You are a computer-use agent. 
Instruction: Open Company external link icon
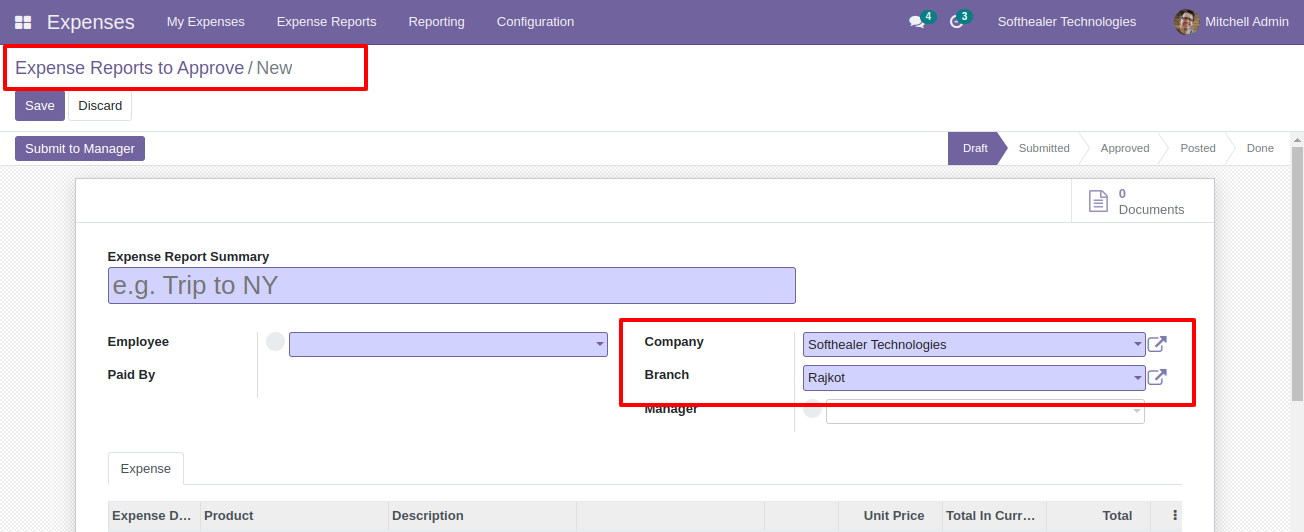tap(1157, 344)
